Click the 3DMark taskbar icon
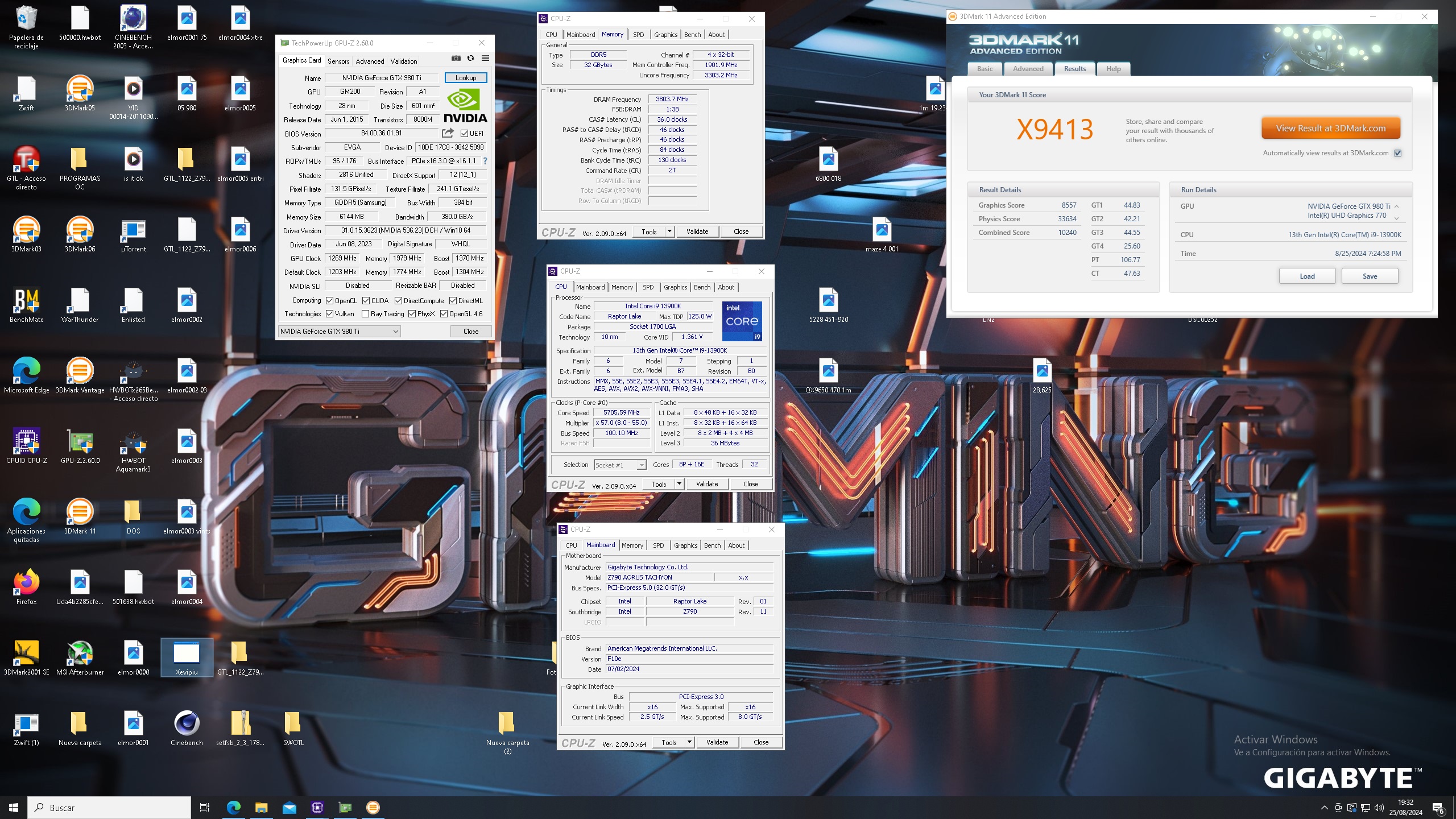This screenshot has height=819, width=1456. point(373,808)
